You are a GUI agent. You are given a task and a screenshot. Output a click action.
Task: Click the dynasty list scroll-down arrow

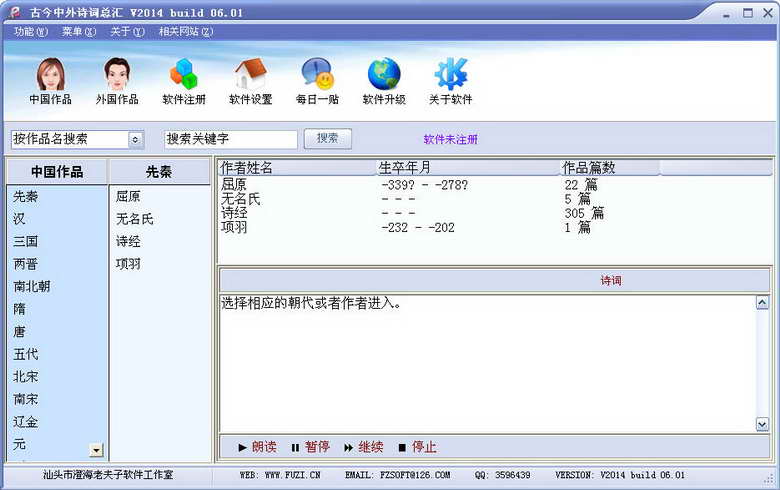(97, 450)
